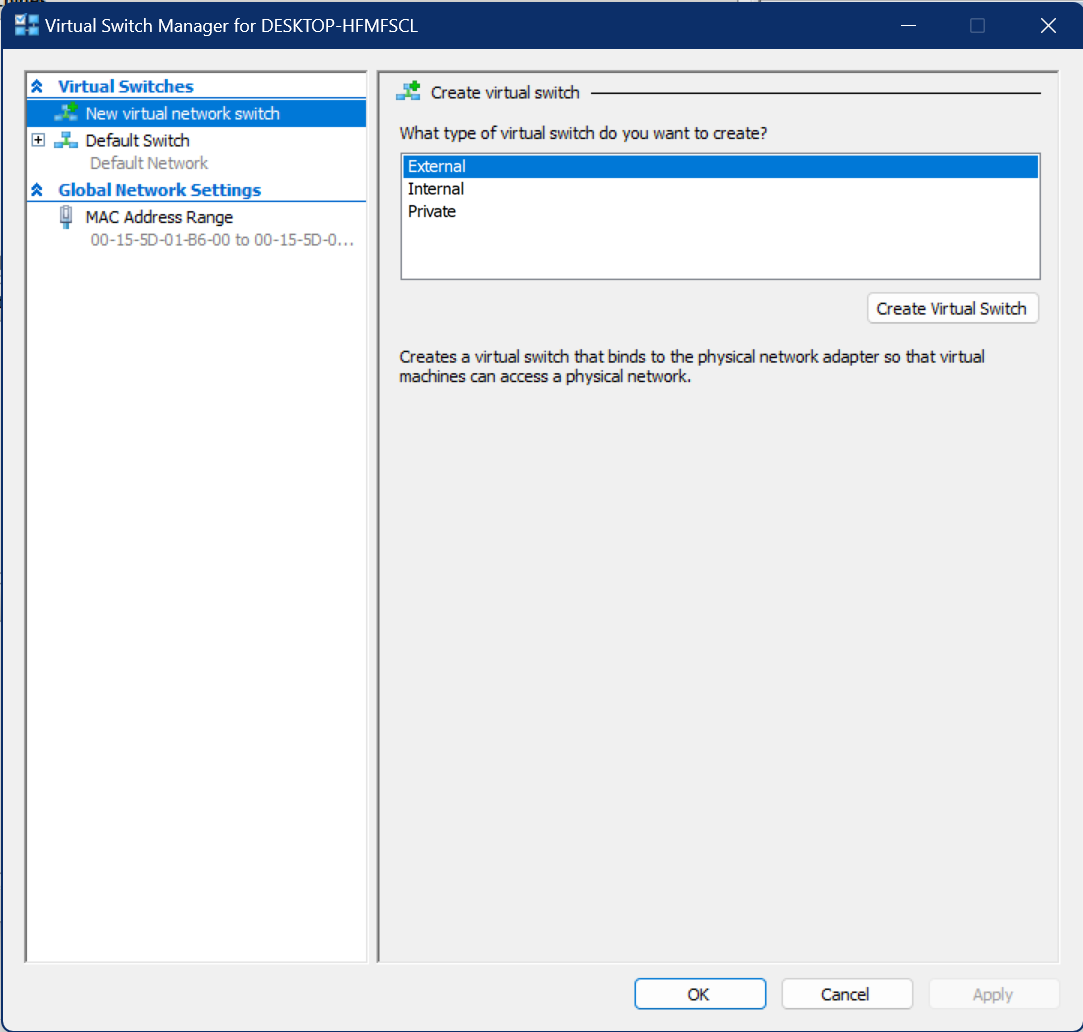Image resolution: width=1083 pixels, height=1032 pixels.
Task: Close the Virtual Switch Manager window
Action: [x=1048, y=25]
